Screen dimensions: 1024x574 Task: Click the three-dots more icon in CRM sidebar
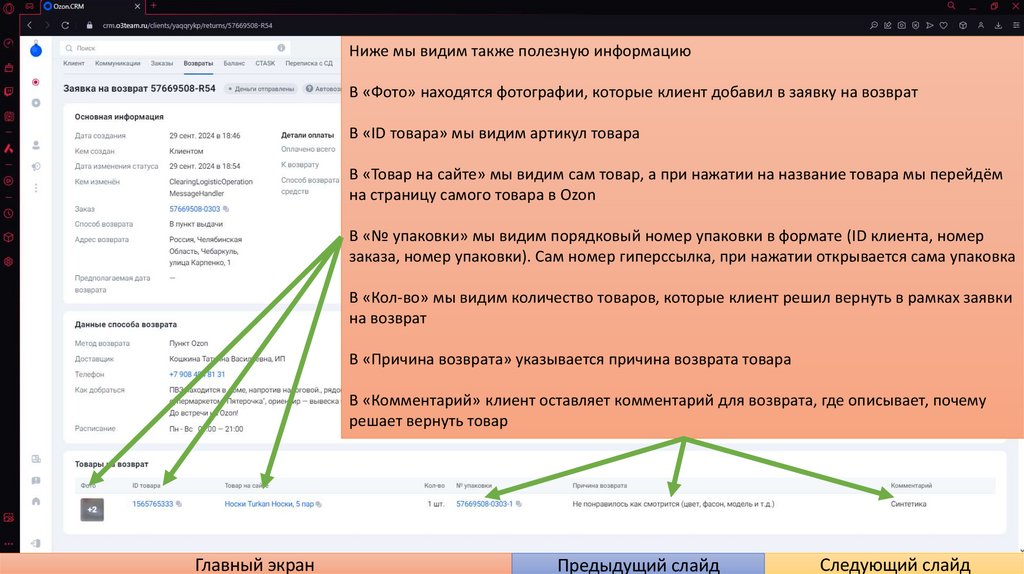(x=36, y=188)
